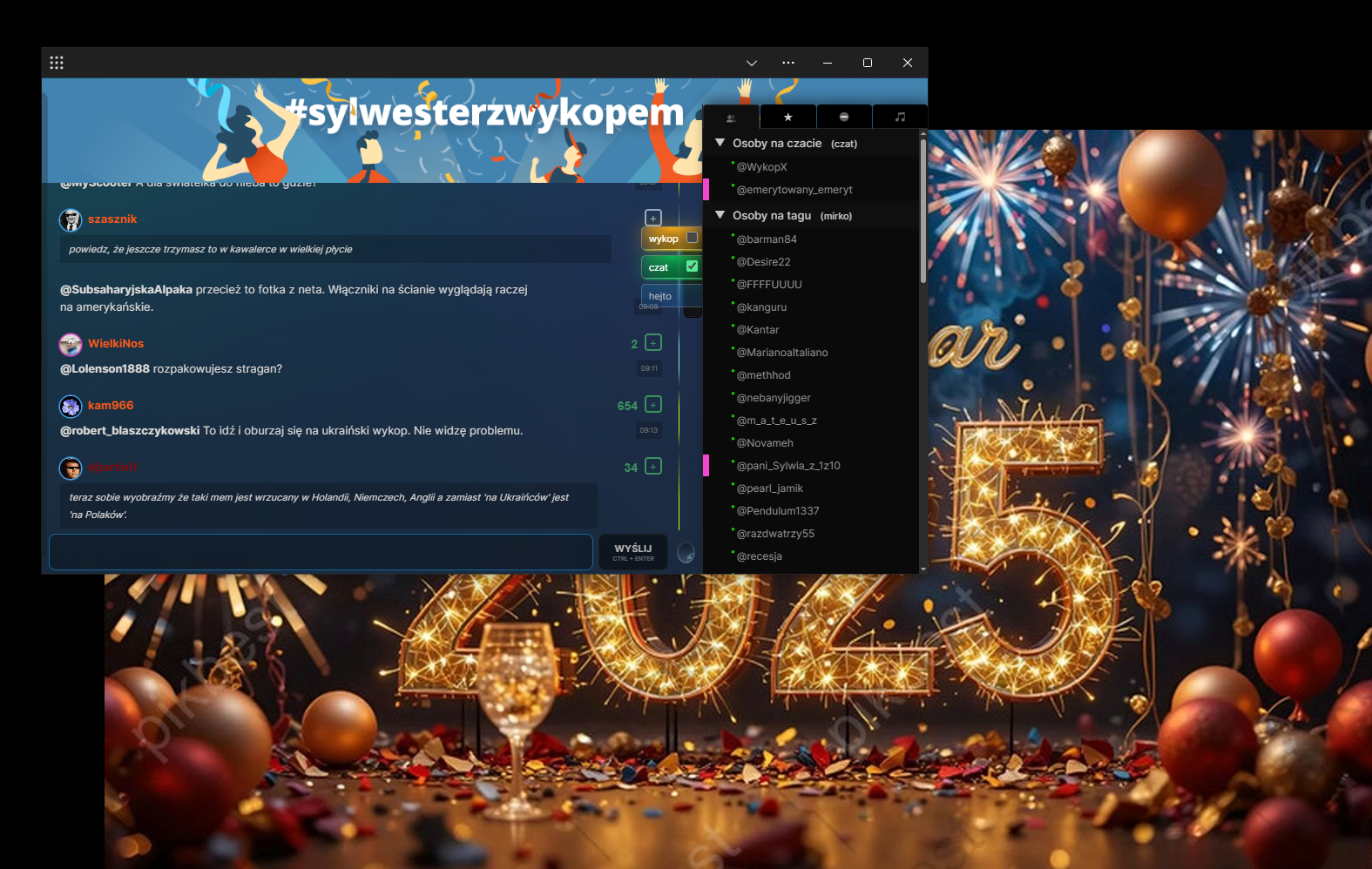Upvote kam966's message with plus button
1372x869 pixels.
(653, 405)
